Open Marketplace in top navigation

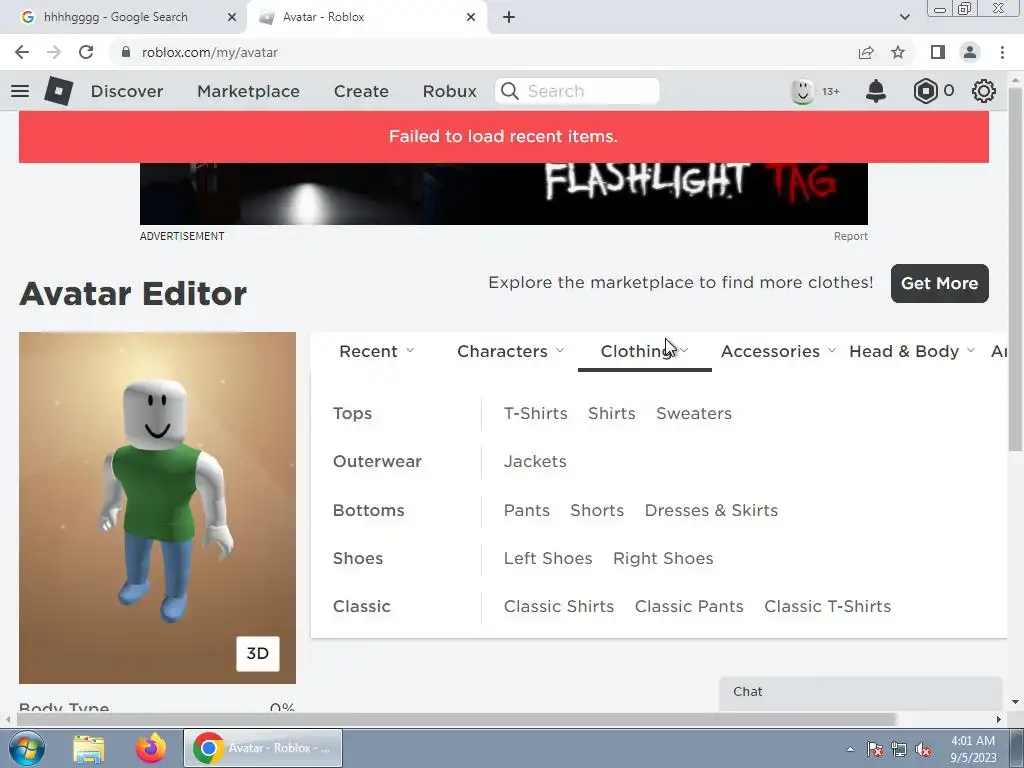point(248,91)
